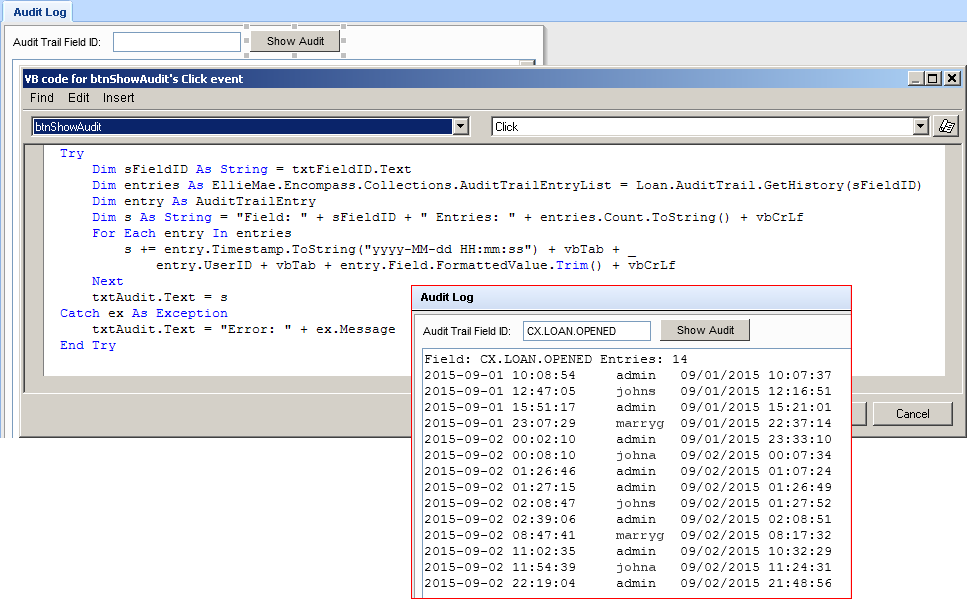Click the 'Field: CX.LOAN.OPENED Entries: 14' header line
967x599 pixels.
click(556, 359)
